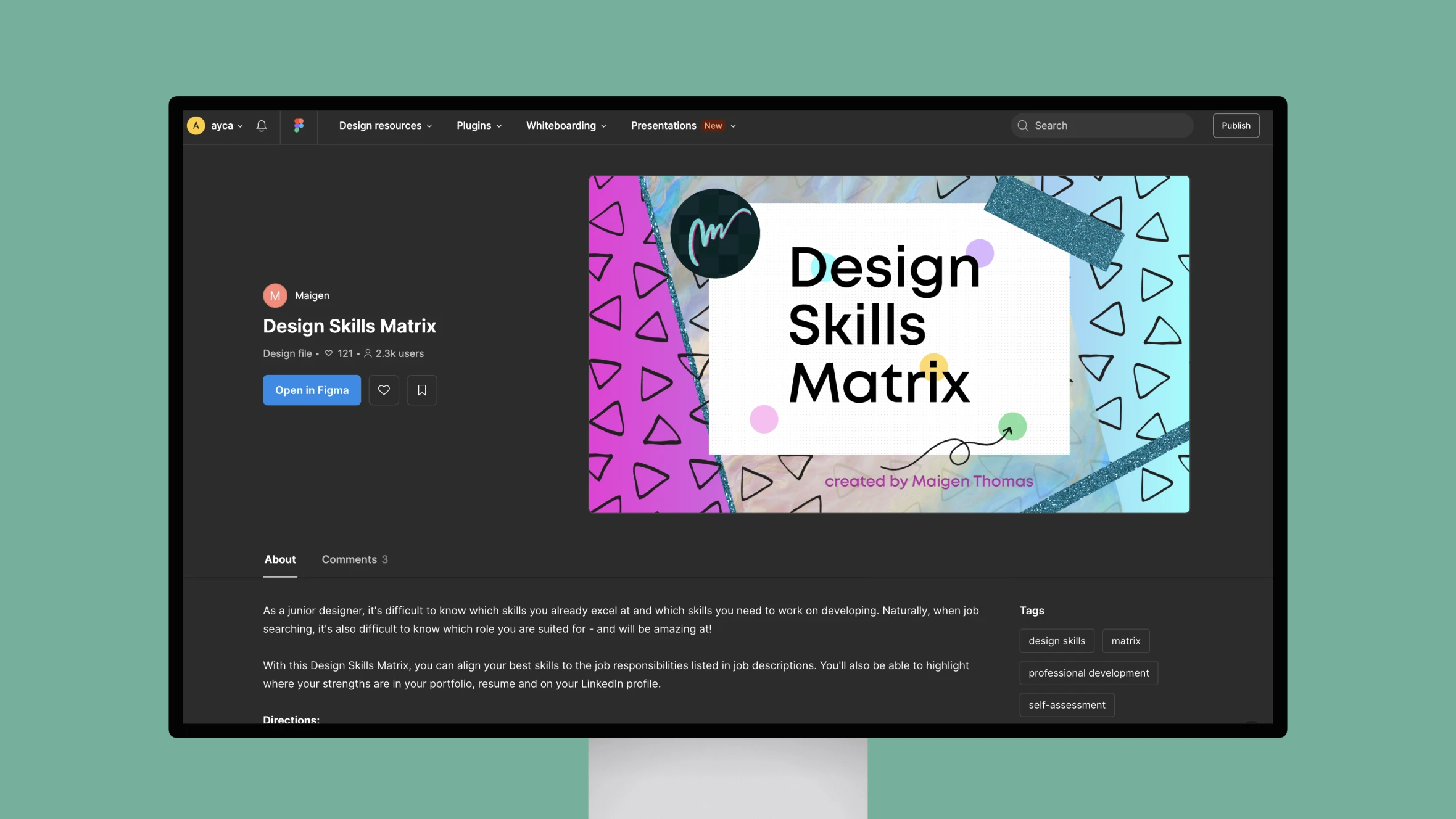
Task: Click the bookmark/save icon
Action: (422, 390)
